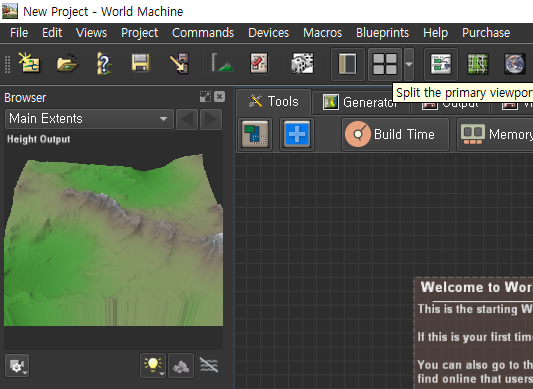Toggle the water display waves icon

coord(209,365)
